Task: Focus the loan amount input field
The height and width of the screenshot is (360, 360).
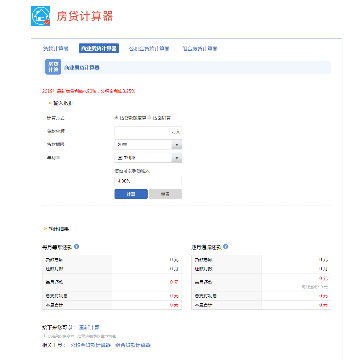Action: pyautogui.click(x=148, y=132)
